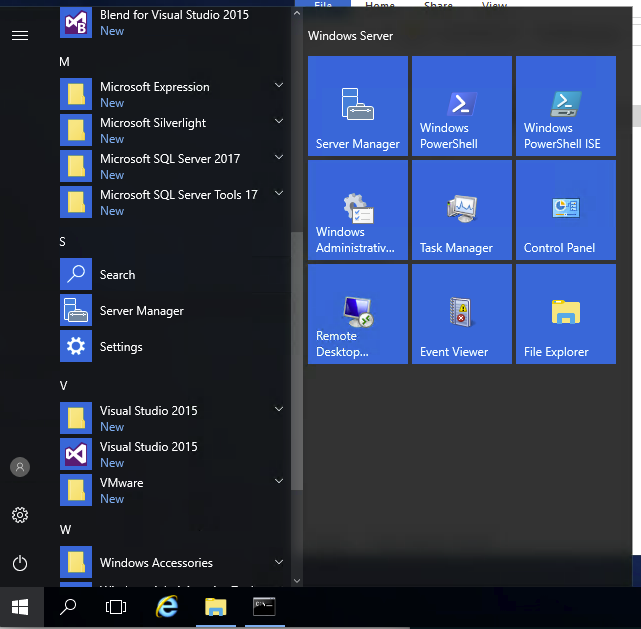Viewport: 641px width, 629px height.
Task: Expand the Microsoft SQL Server Tools 17 chevron
Action: [x=279, y=193]
